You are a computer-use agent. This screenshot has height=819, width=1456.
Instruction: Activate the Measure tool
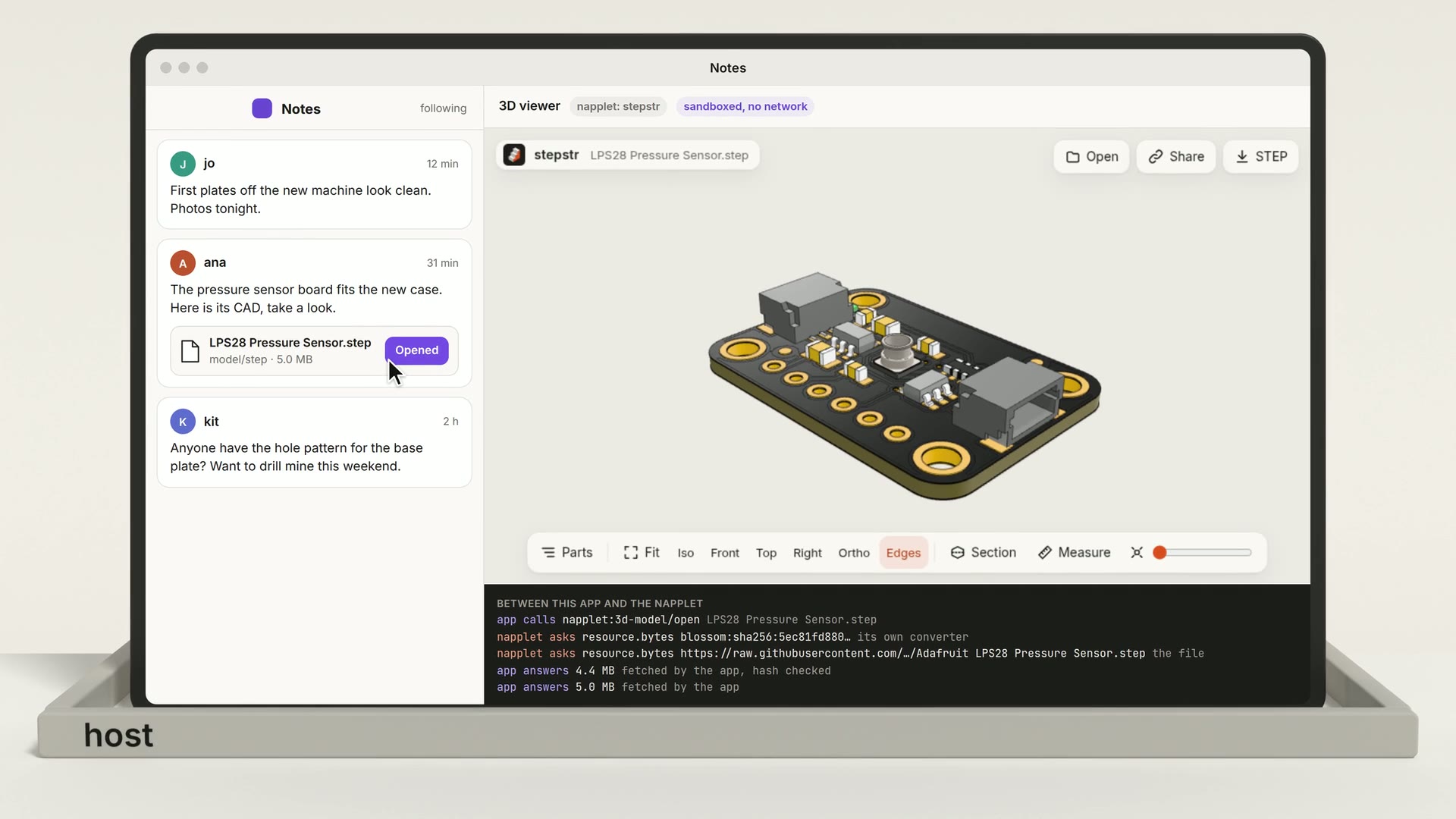1074,553
